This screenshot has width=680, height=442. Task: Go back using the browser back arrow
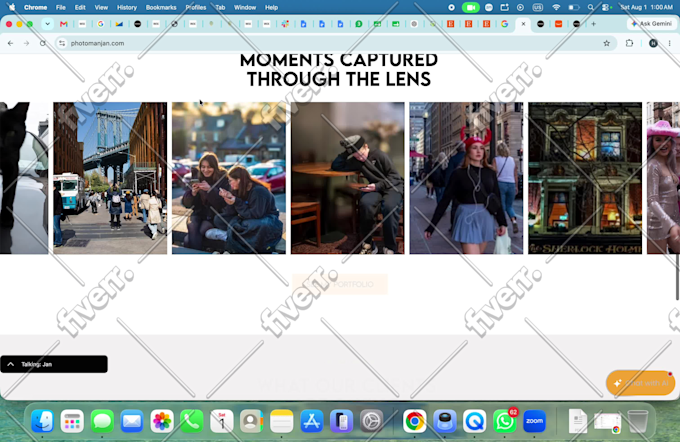10,43
